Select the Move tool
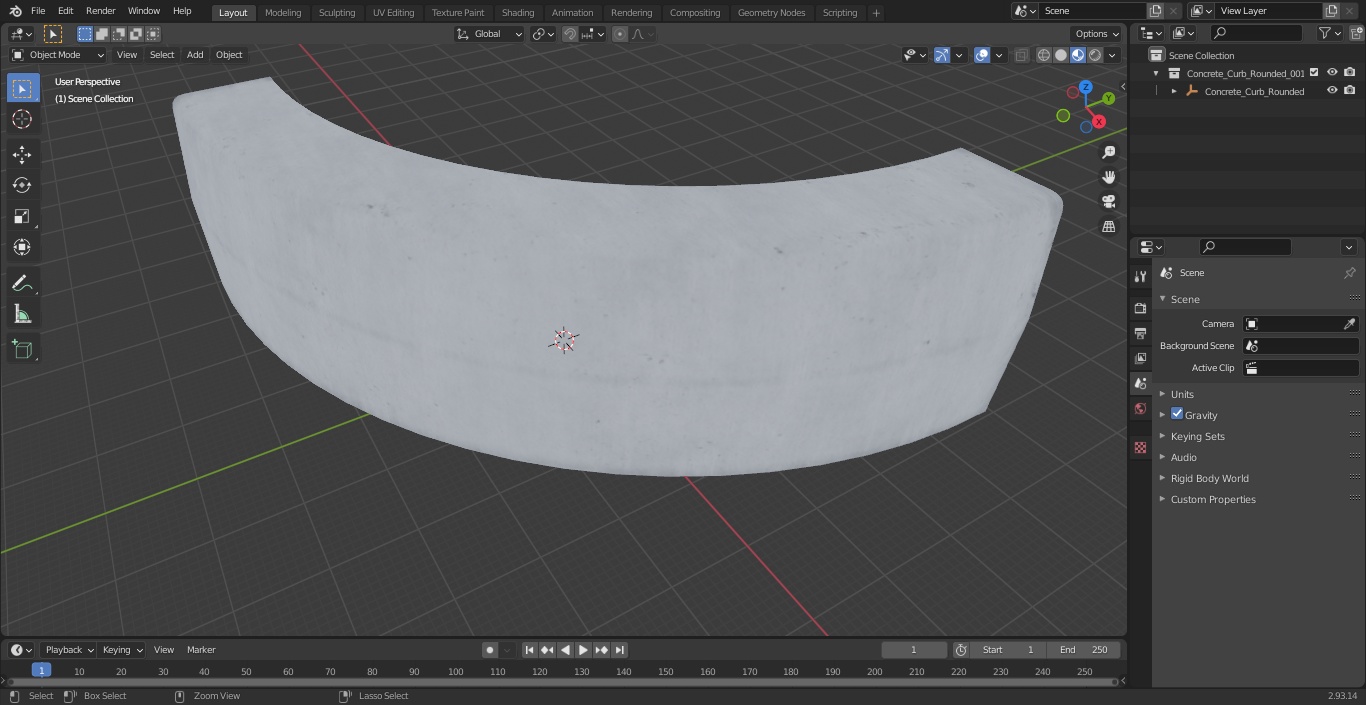The height and width of the screenshot is (705, 1366). (22, 154)
